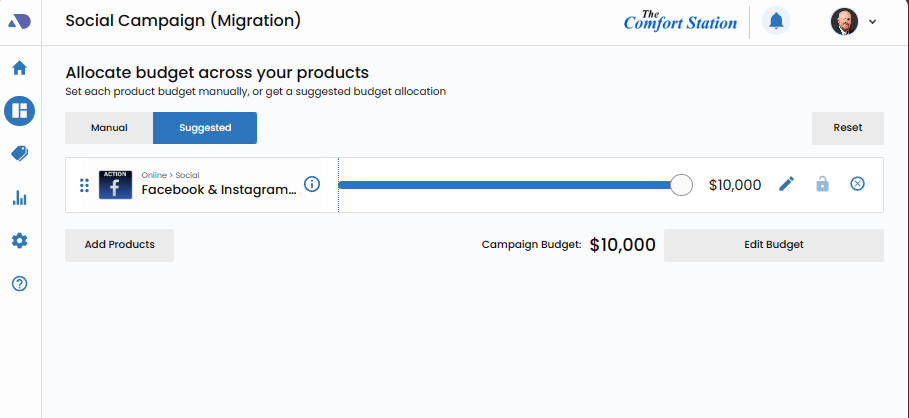Open the analytics bar chart icon

19,197
